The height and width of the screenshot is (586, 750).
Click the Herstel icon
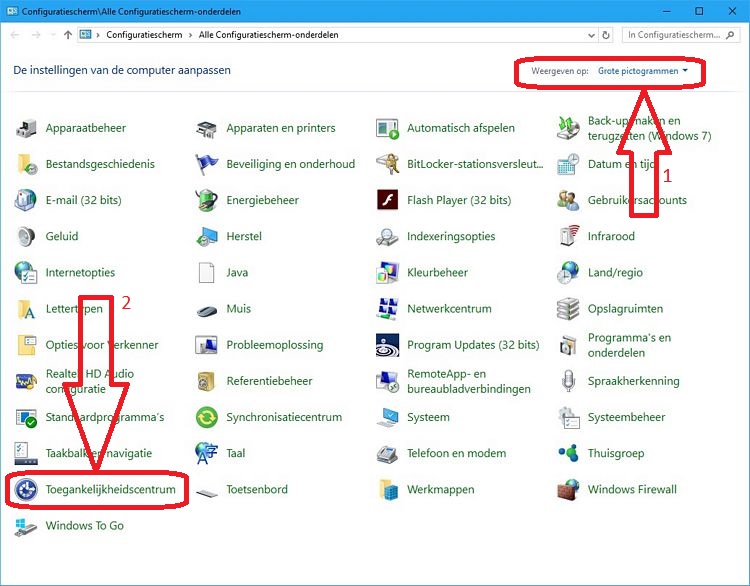(207, 236)
